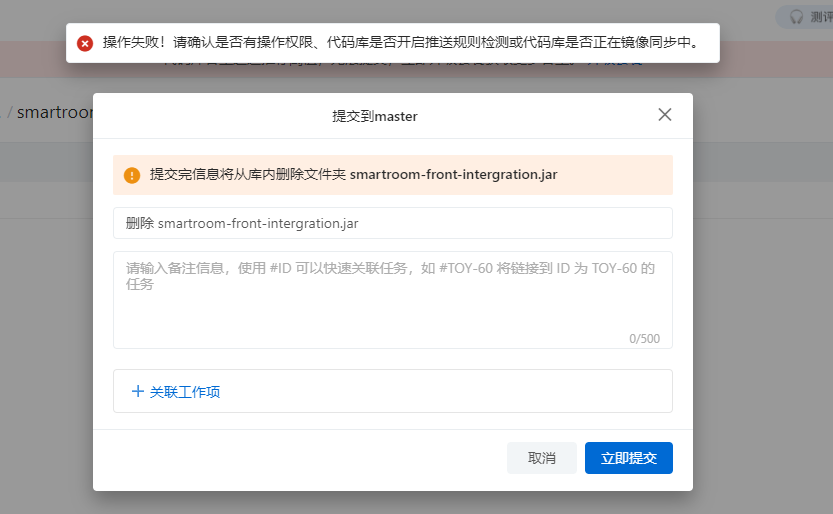Screen dimensions: 833x514
Task: Click the 立即提交 submit button
Action: pos(628,458)
